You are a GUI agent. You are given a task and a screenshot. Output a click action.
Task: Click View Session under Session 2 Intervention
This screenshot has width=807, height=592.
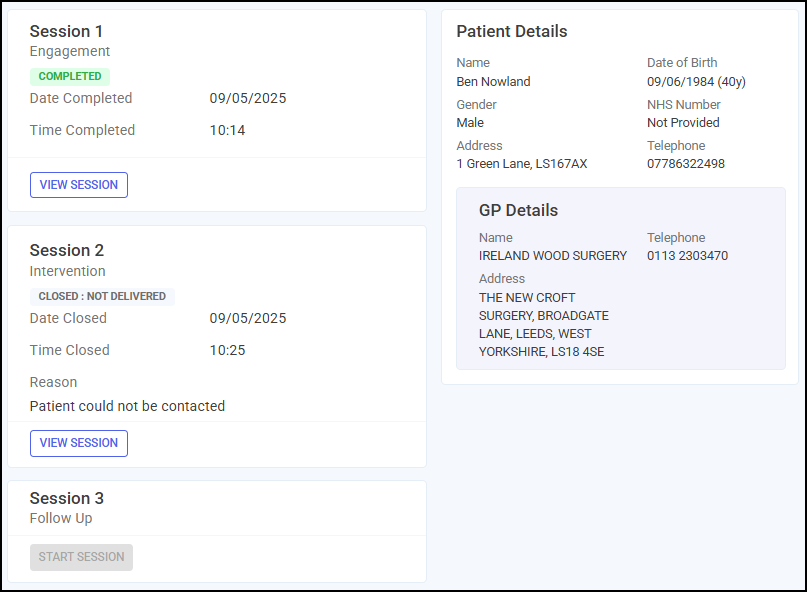[79, 443]
